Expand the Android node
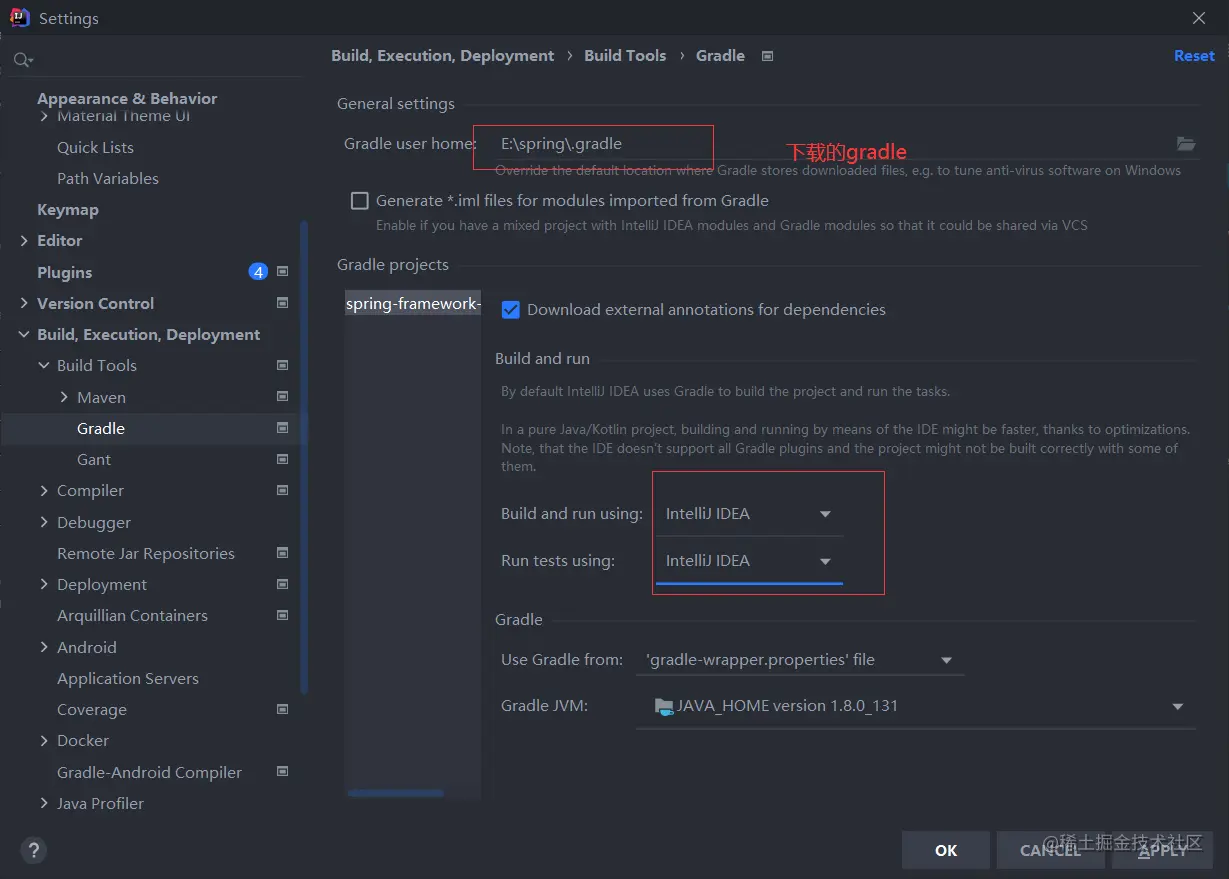The width and height of the screenshot is (1229, 879). point(44,647)
